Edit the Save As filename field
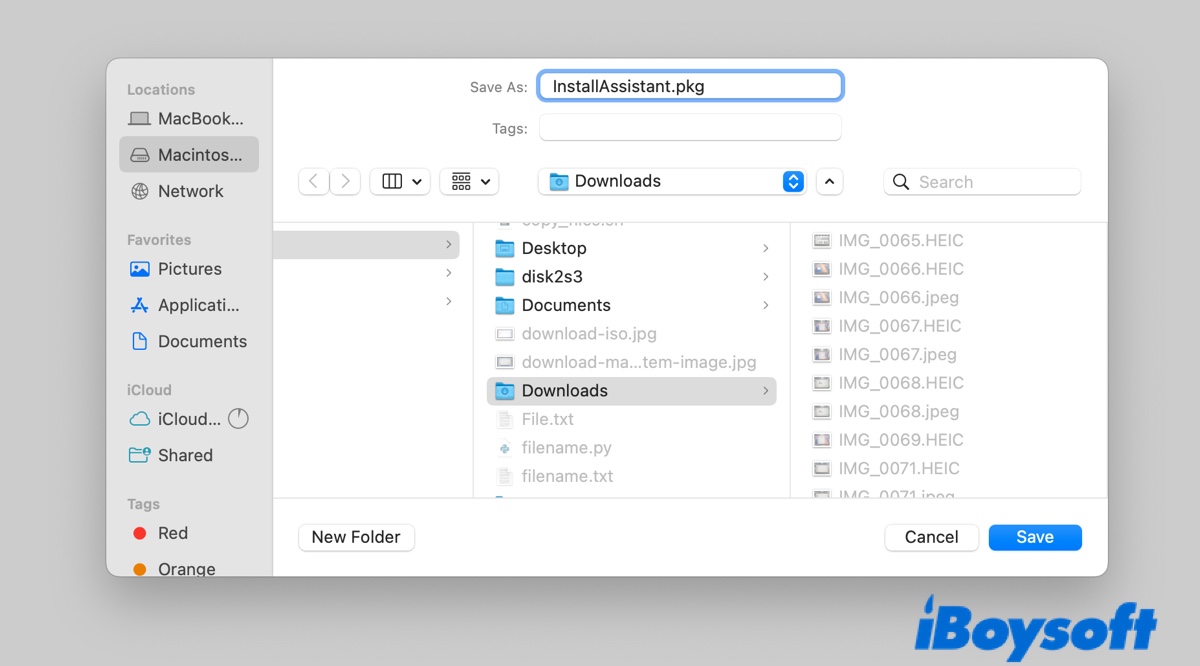Viewport: 1200px width, 666px height. 691,86
